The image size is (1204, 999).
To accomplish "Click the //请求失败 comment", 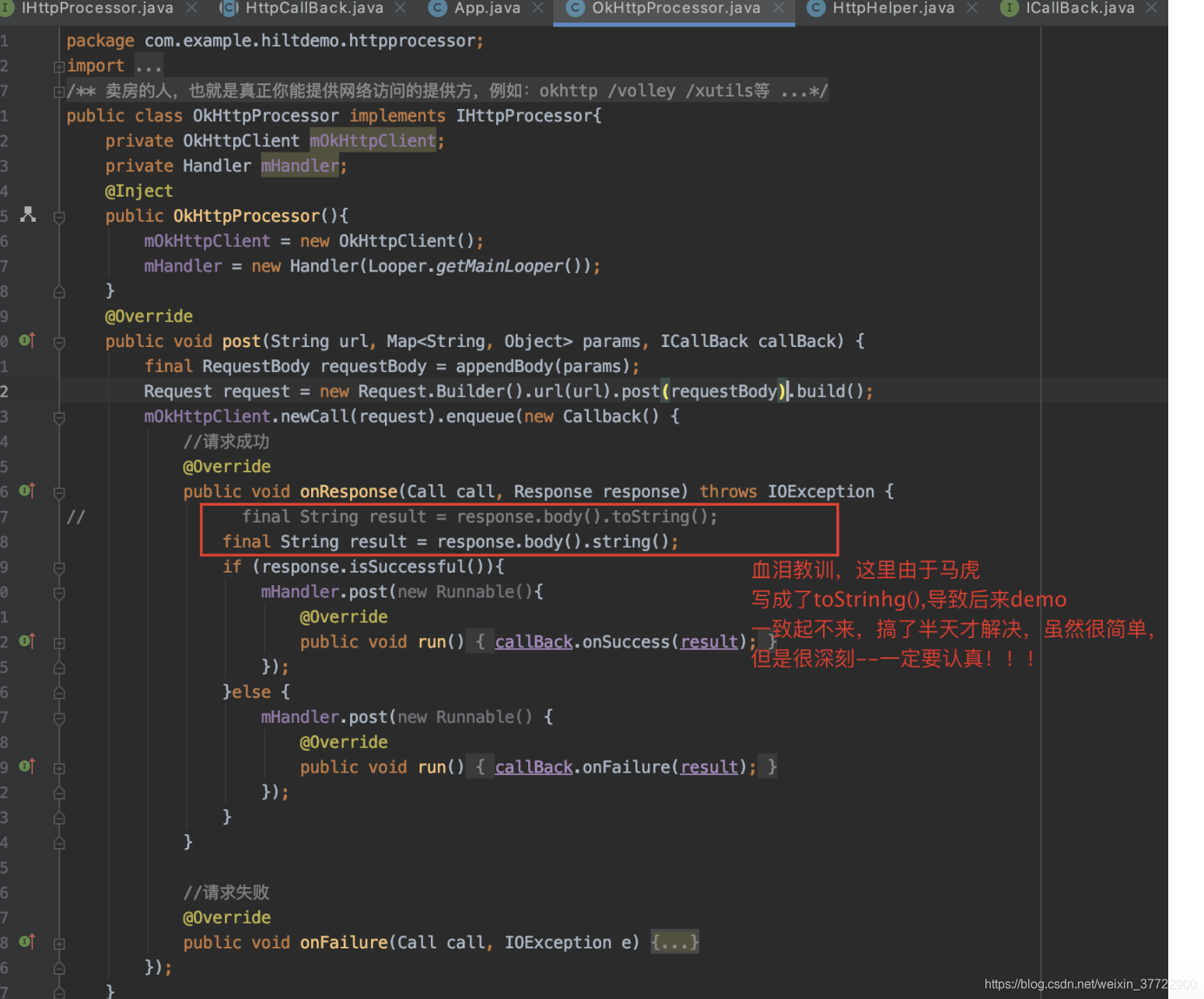I will click(226, 892).
